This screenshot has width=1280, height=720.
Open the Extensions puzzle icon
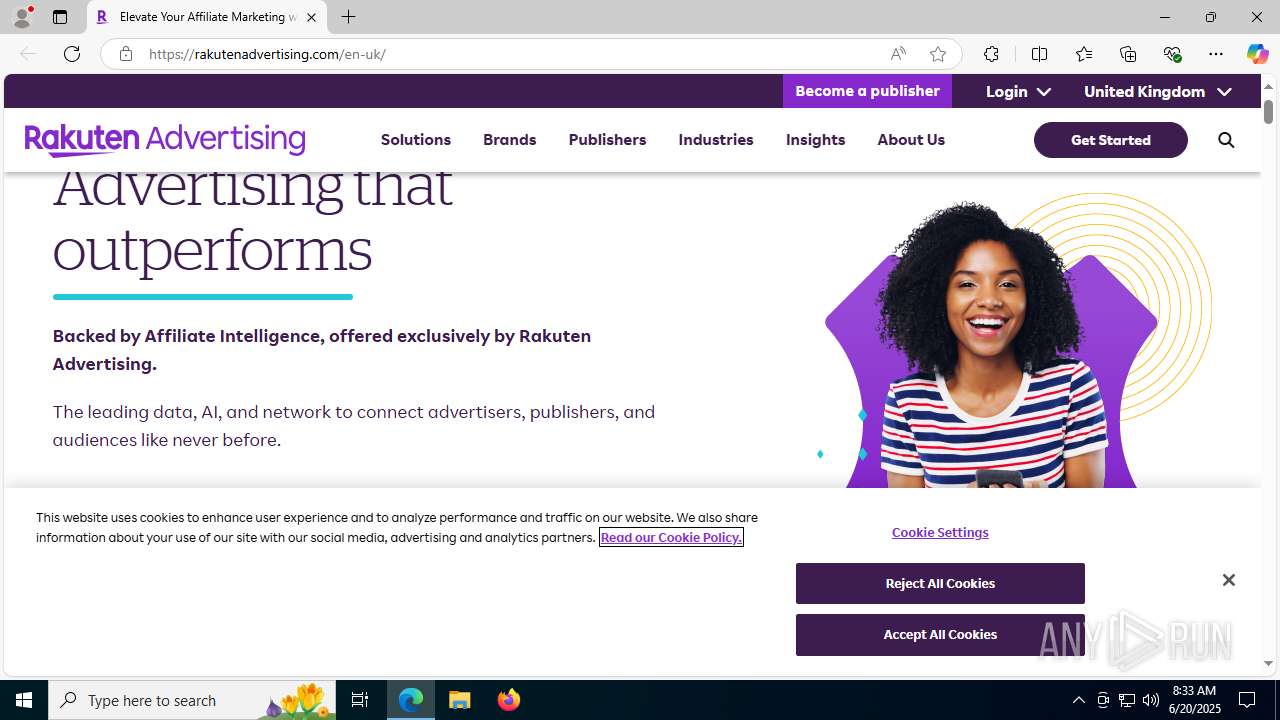tap(991, 54)
